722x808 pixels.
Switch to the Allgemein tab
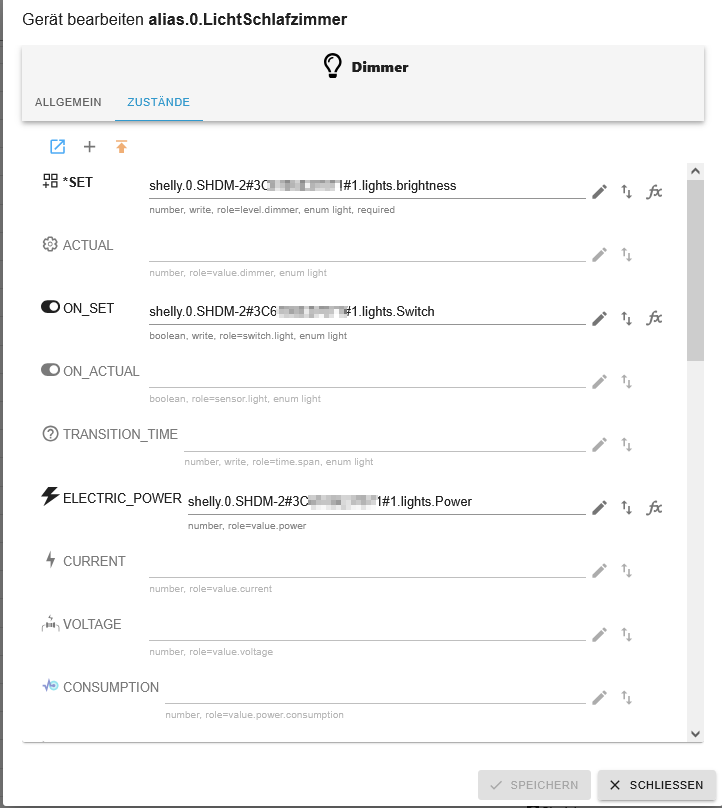tap(68, 102)
